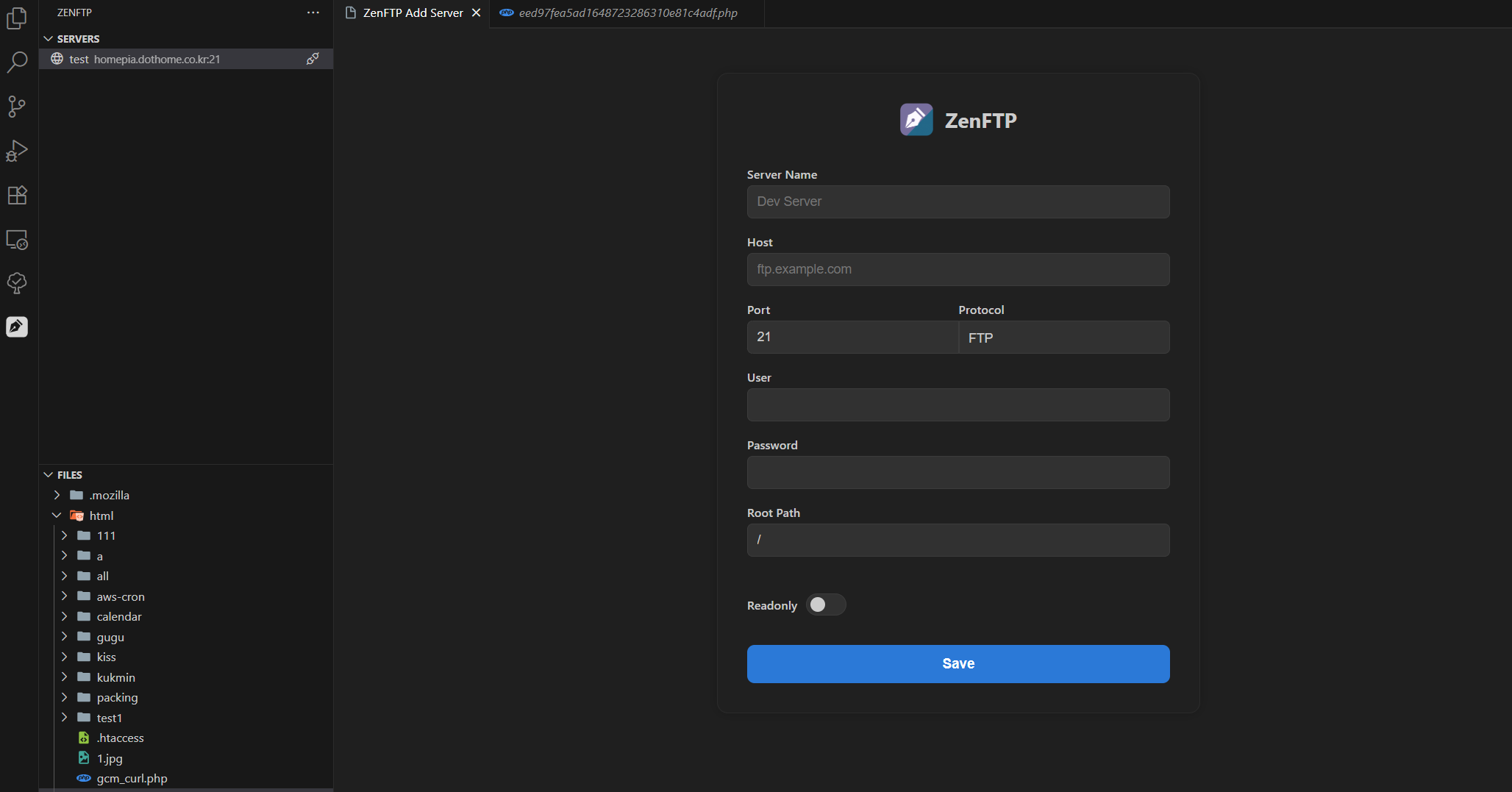
Task: Click the Host input field
Action: [x=958, y=269]
